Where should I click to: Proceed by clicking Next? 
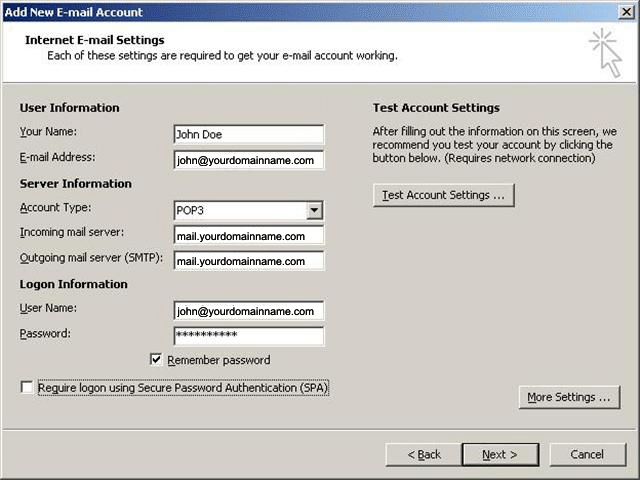click(x=500, y=454)
